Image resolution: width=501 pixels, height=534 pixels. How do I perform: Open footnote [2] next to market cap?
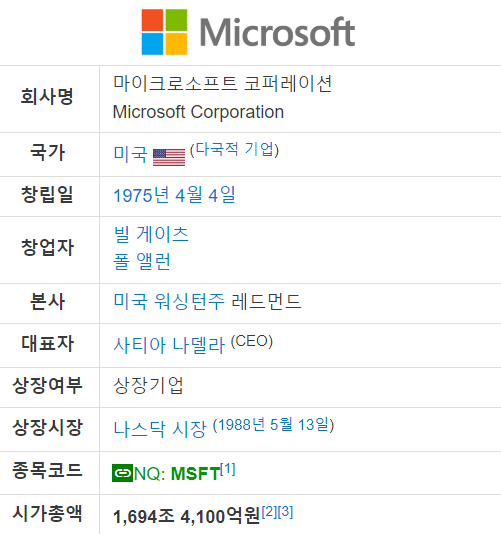270,512
